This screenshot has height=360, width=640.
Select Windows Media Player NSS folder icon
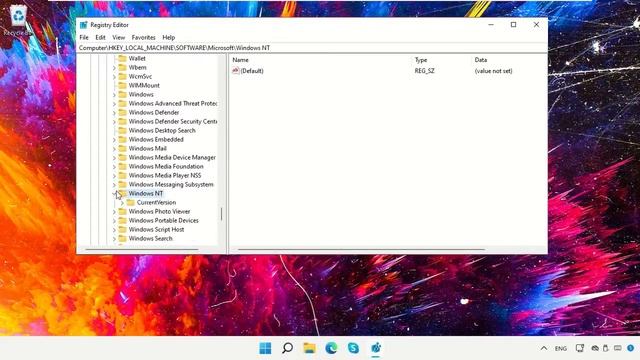coord(122,175)
